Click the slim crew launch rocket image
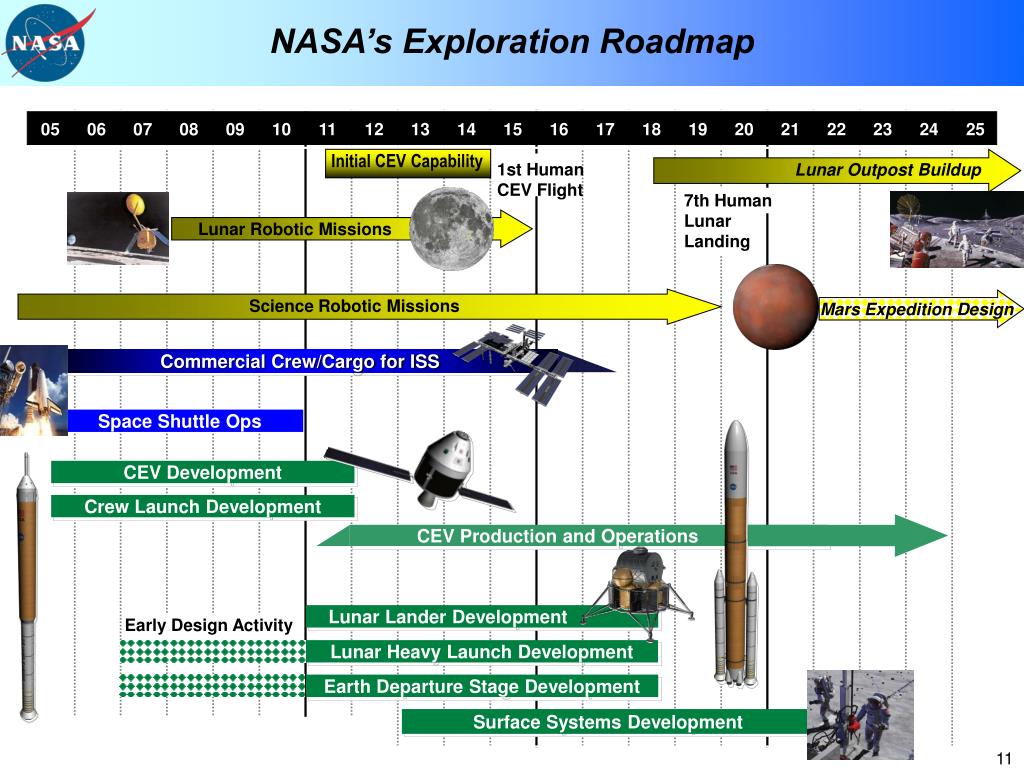Screen dimensions: 1024x768 click(x=27, y=587)
